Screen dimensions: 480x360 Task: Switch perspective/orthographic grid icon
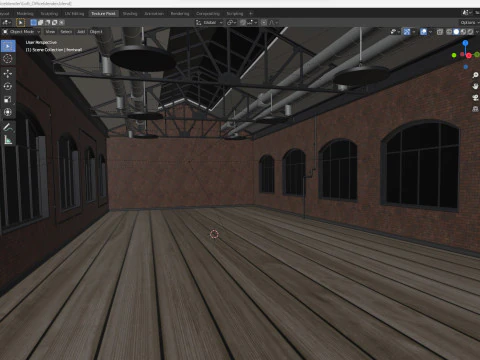point(475,109)
